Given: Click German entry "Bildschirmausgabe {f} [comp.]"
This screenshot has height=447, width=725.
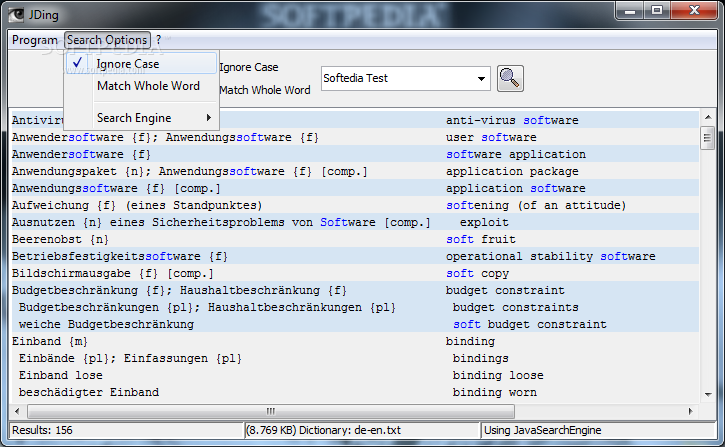Looking at the screenshot, I should [113, 274].
